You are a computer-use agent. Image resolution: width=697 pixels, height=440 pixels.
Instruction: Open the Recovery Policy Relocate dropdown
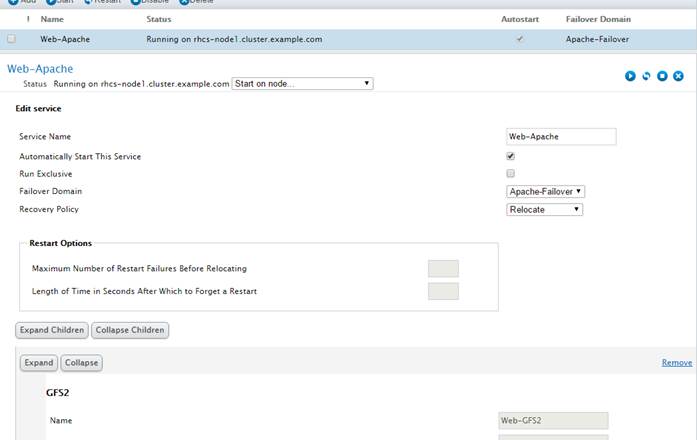[545, 209]
